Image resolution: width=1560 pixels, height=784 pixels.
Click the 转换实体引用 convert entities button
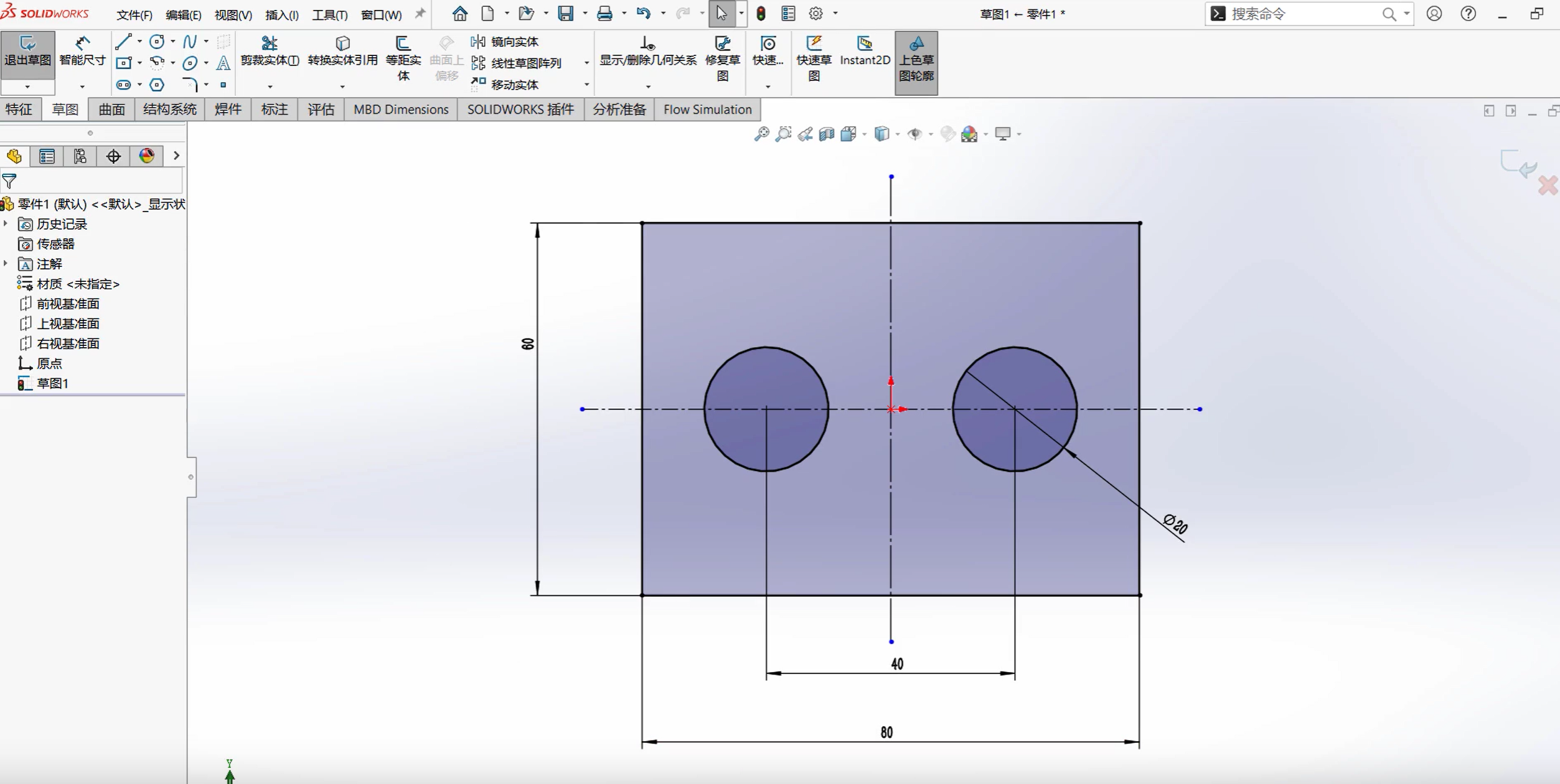342,50
